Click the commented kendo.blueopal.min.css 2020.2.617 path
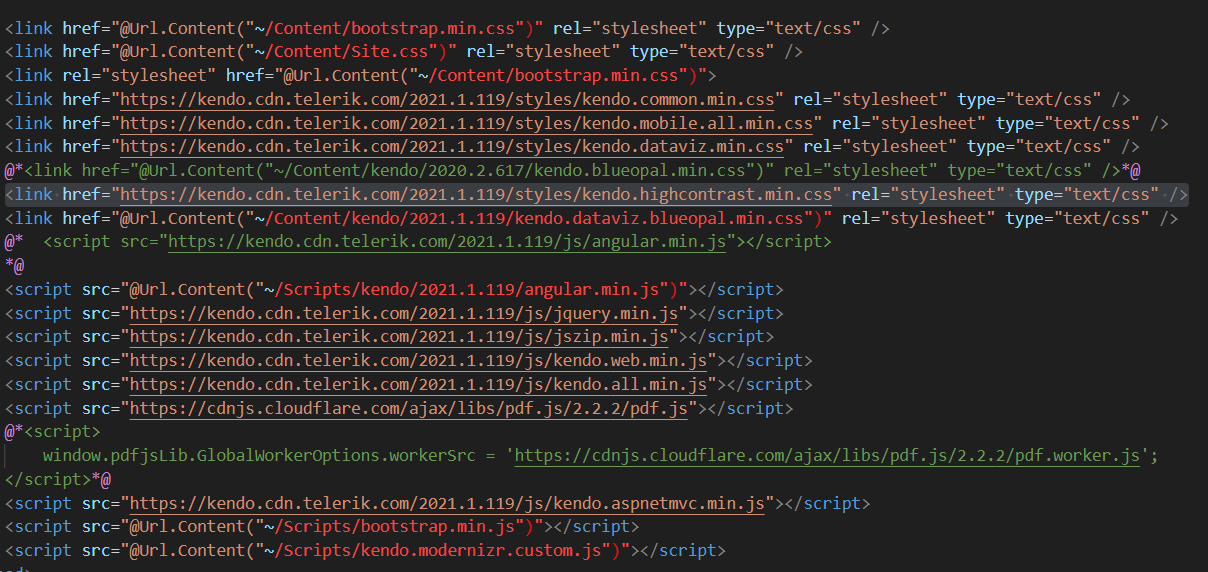Viewport: 1208px width, 572px height. 511,170
